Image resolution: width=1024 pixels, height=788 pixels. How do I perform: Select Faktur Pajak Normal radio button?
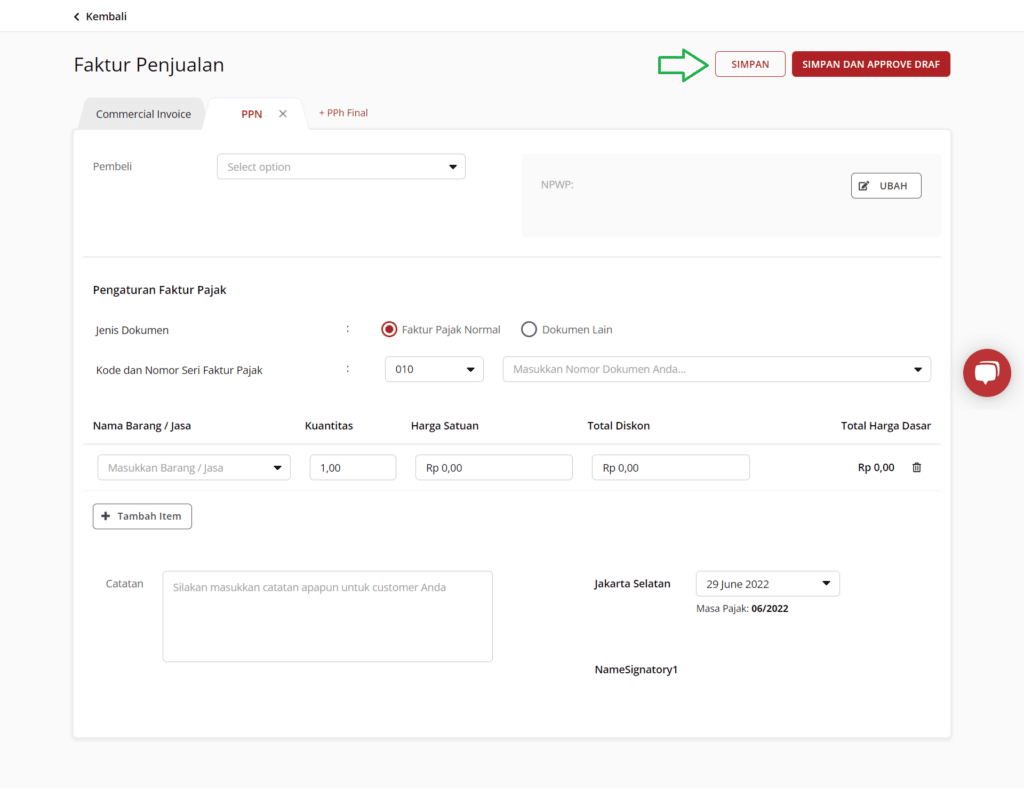pyautogui.click(x=389, y=330)
